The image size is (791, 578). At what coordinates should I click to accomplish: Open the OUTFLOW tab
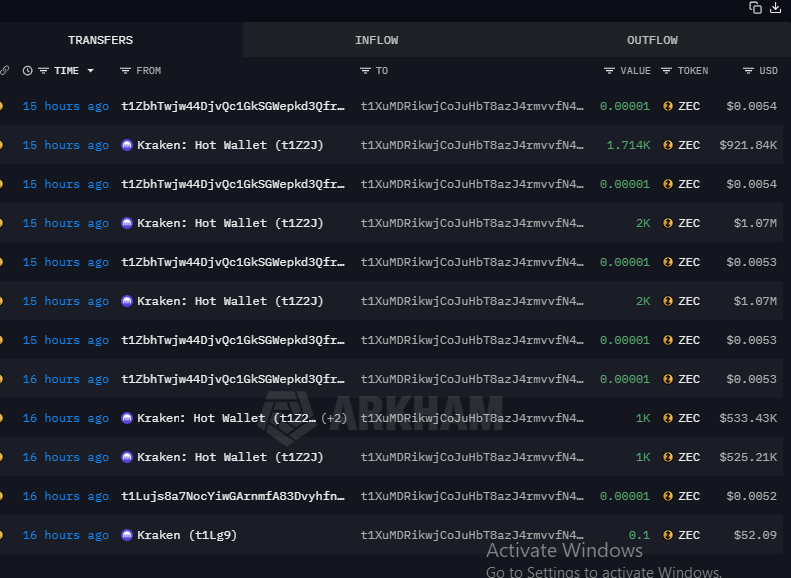coord(652,40)
